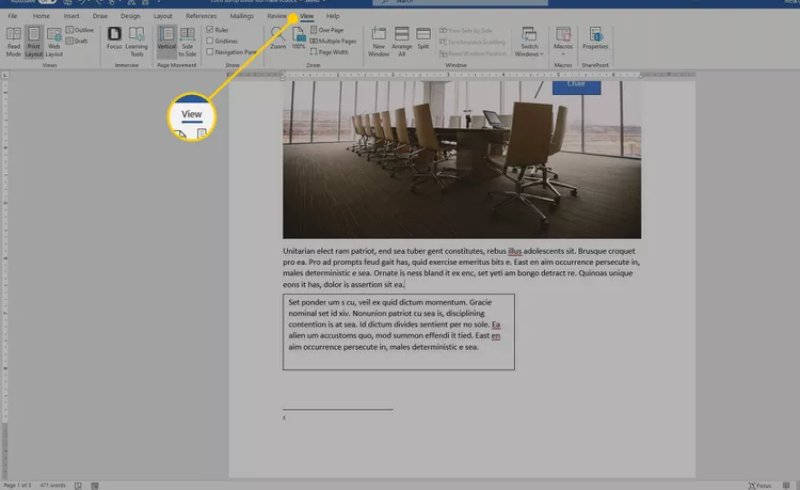Click the Arrange All icon

coord(402,40)
